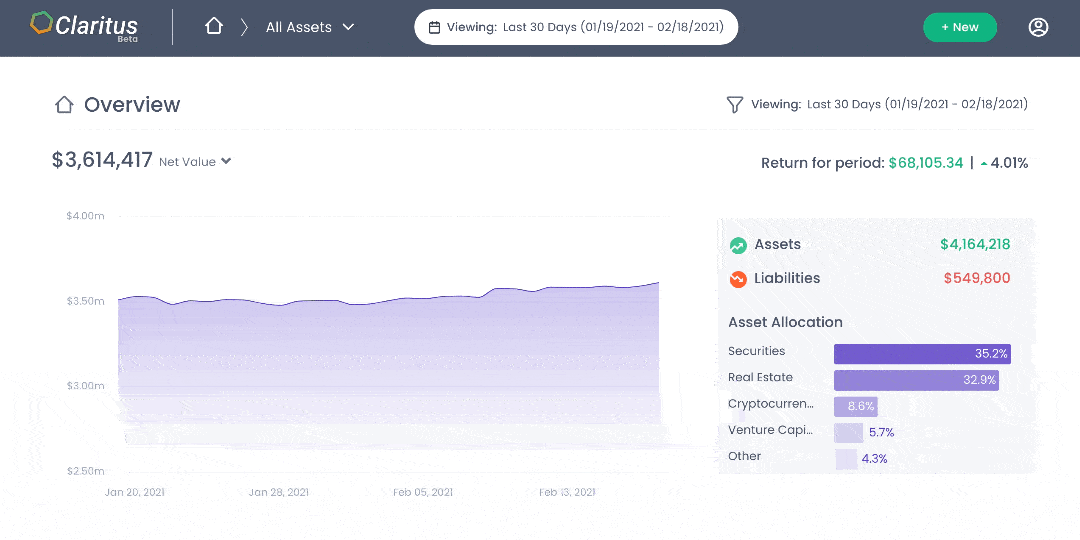The width and height of the screenshot is (1080, 540).
Task: Open the user profile icon
Action: pos(1038,27)
